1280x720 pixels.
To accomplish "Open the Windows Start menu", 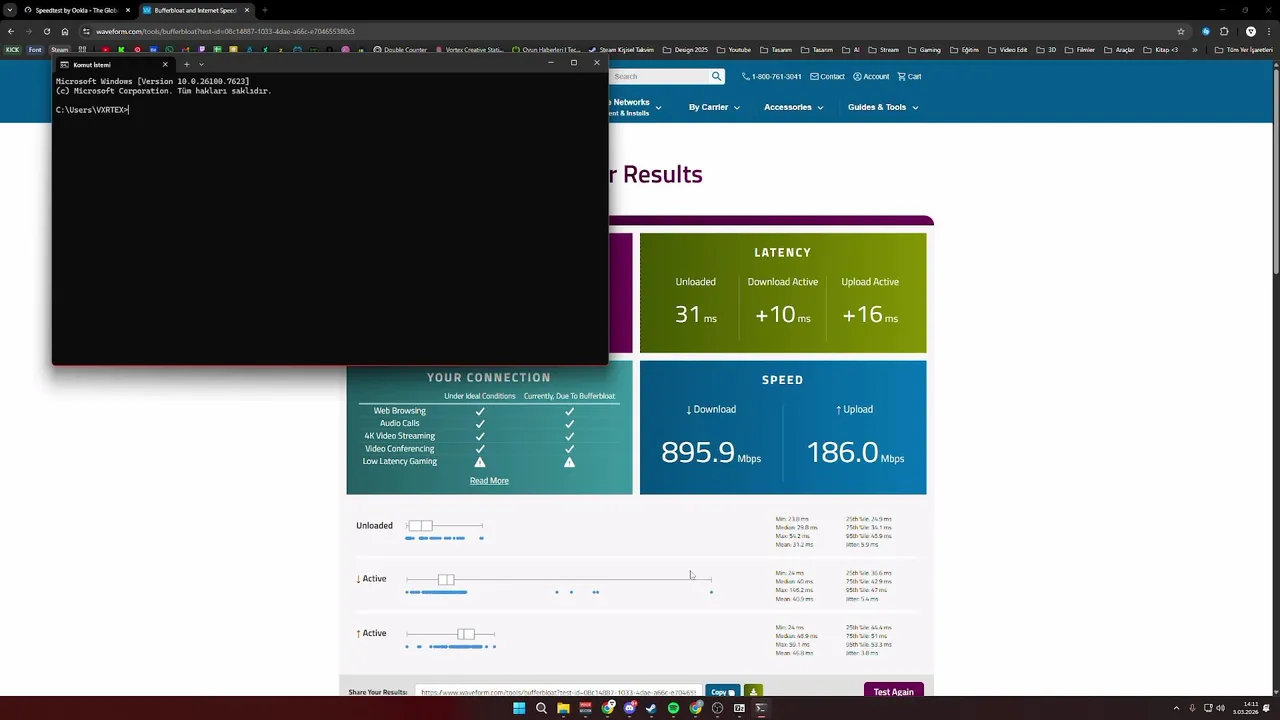I will pyautogui.click(x=519, y=708).
